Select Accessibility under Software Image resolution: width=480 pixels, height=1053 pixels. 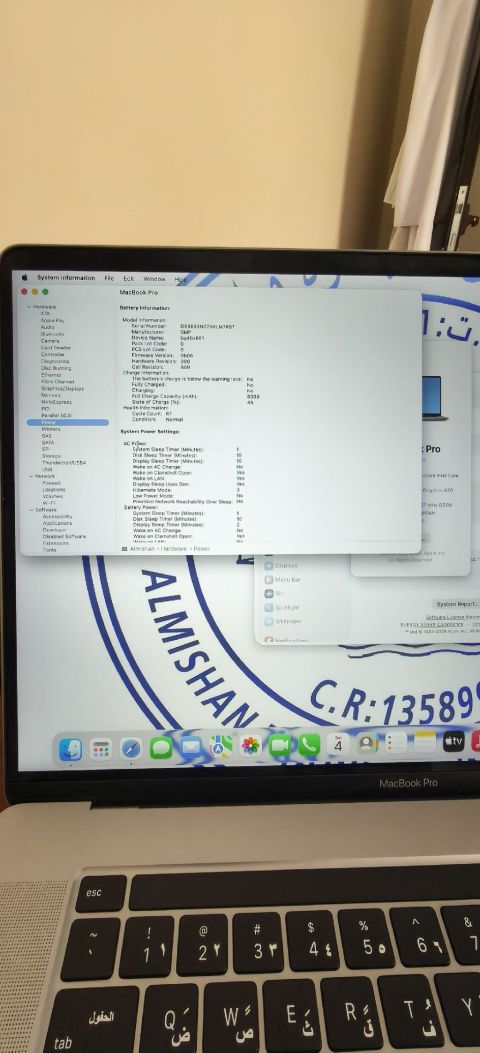pos(58,516)
